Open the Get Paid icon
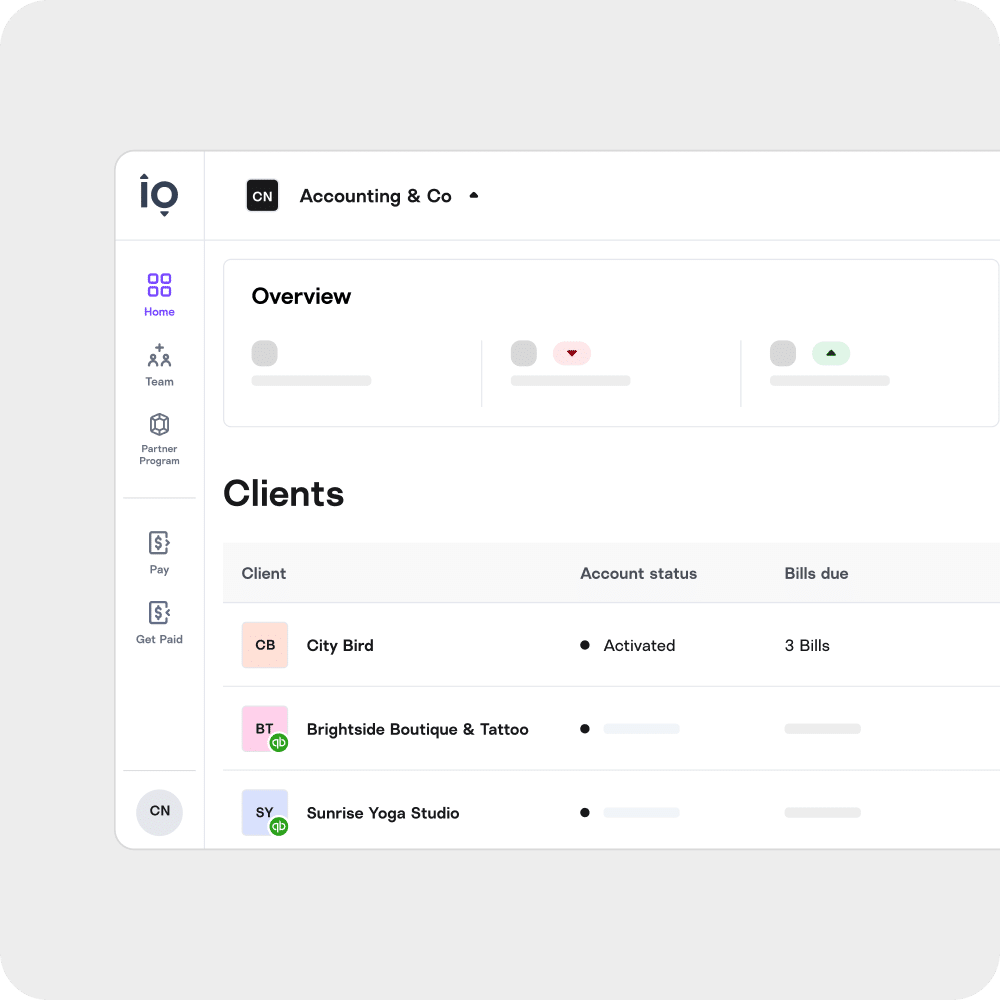The image size is (1000, 1000). 159,612
